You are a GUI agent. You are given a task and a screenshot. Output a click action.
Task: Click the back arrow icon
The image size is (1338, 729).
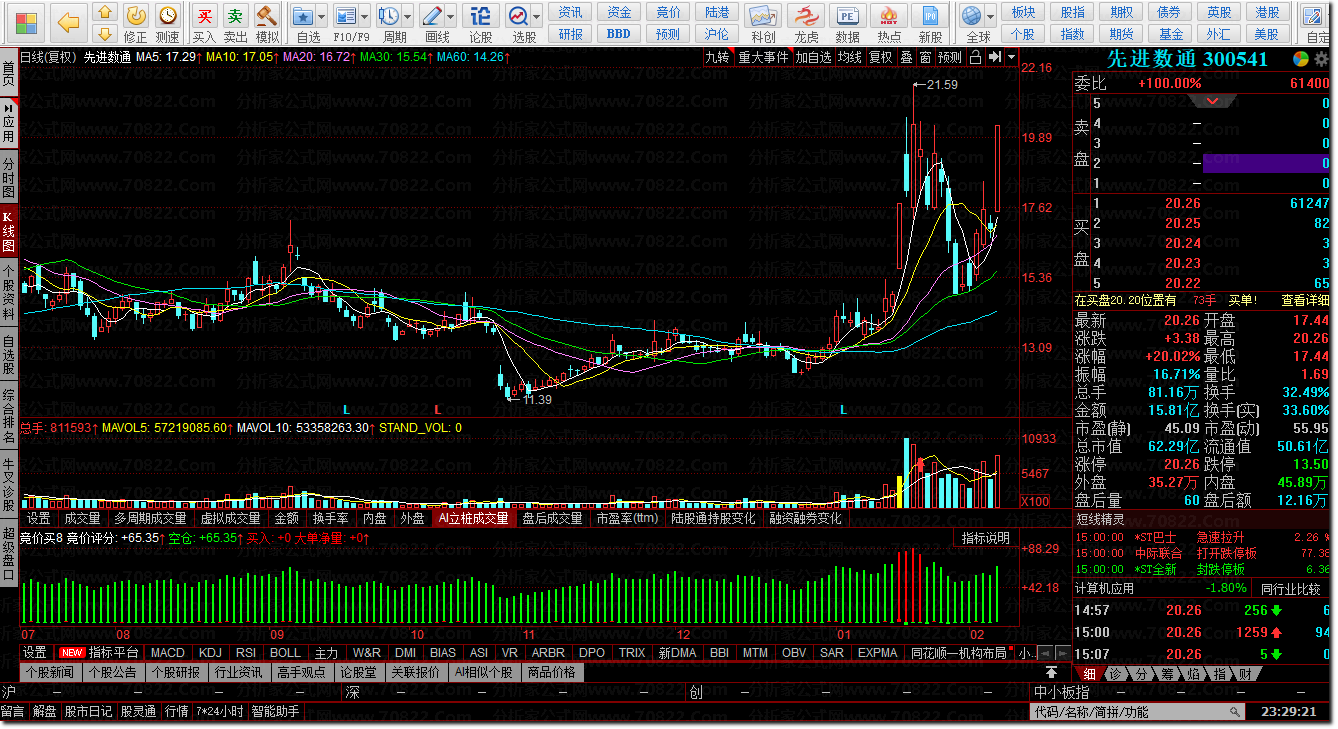pyautogui.click(x=68, y=21)
